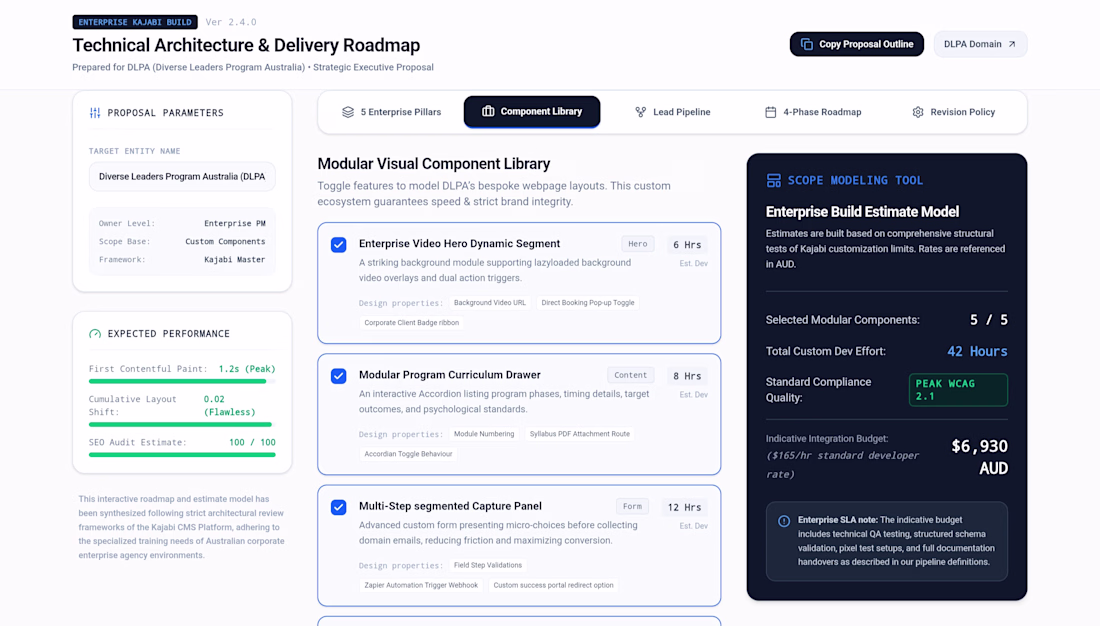Click the Cumulative Layout Shift progress bar
Image resolution: width=1100 pixels, height=626 pixels.
point(182,425)
